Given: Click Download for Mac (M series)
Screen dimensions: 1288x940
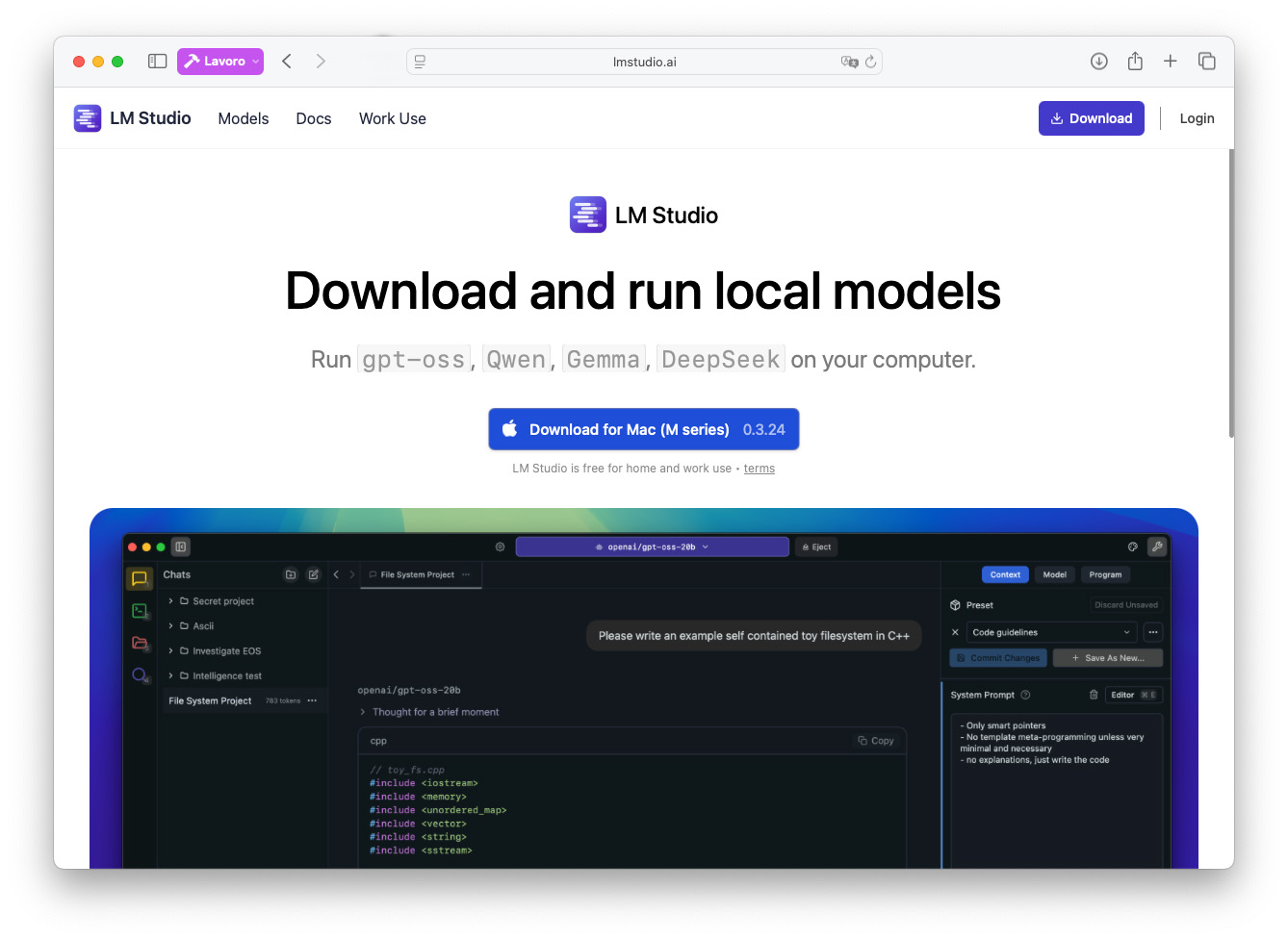Looking at the screenshot, I should point(643,429).
